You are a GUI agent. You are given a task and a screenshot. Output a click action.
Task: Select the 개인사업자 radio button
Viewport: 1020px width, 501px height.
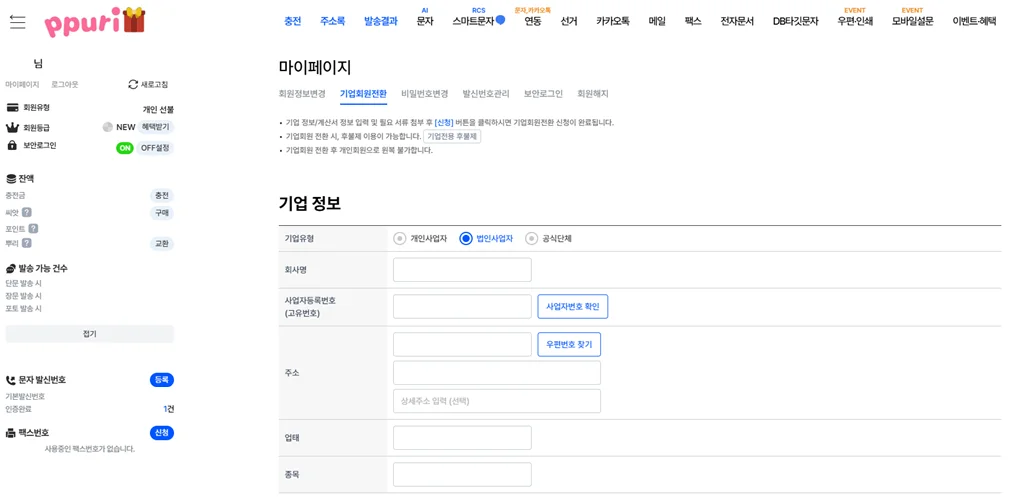pos(400,239)
